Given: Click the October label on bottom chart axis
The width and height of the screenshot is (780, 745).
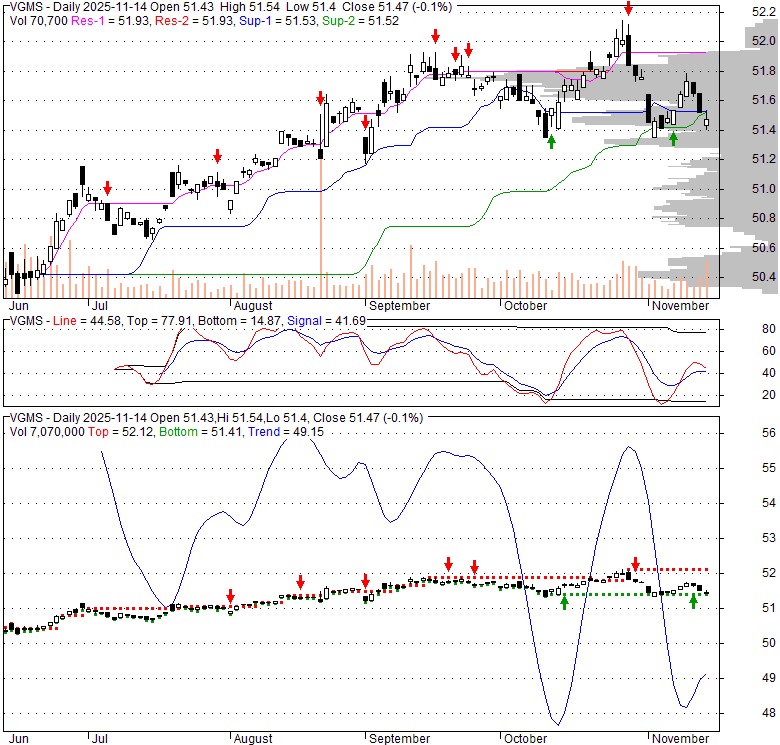Looking at the screenshot, I should tap(525, 738).
